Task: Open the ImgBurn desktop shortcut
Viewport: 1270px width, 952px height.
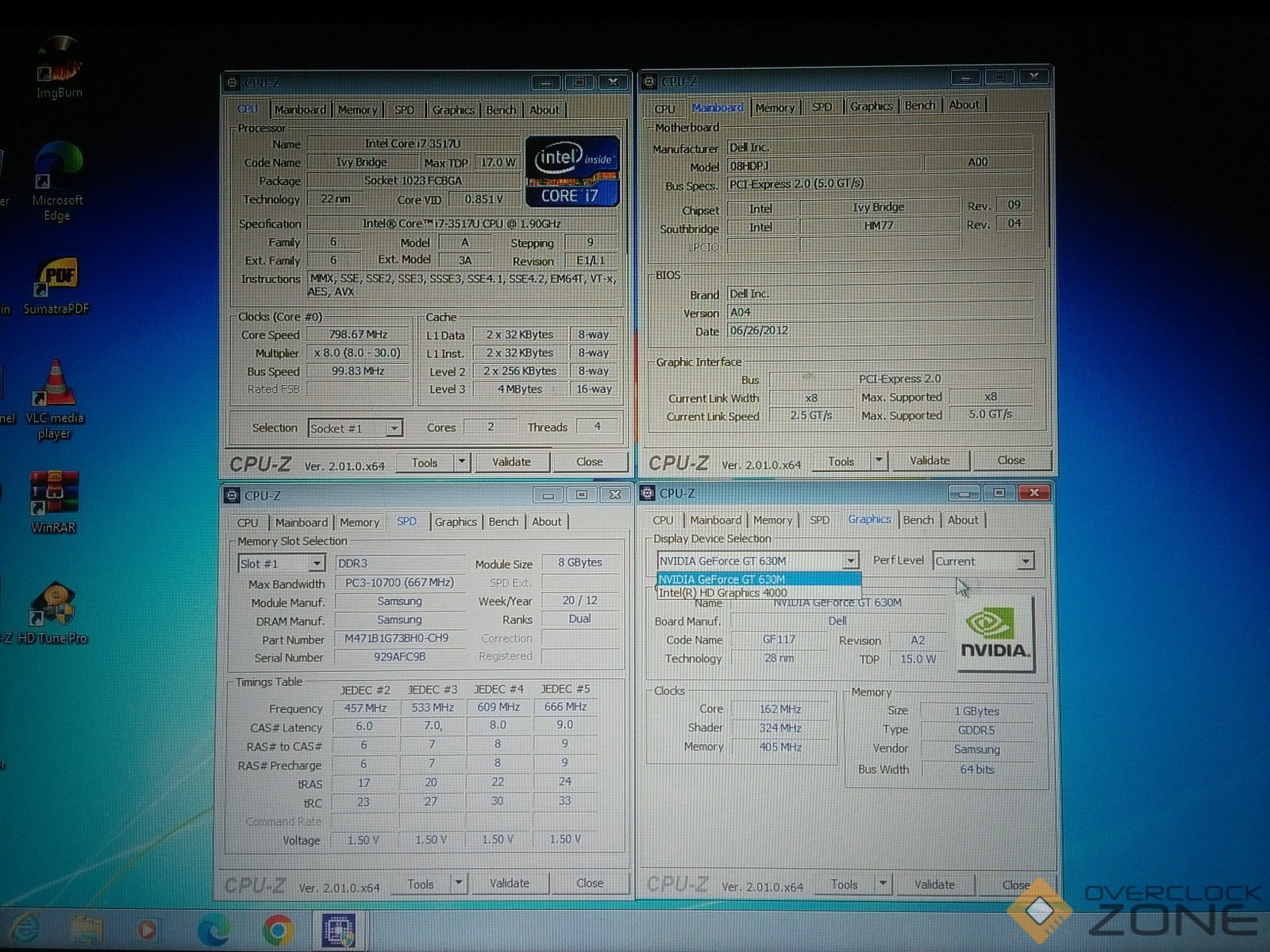Action: click(59, 68)
